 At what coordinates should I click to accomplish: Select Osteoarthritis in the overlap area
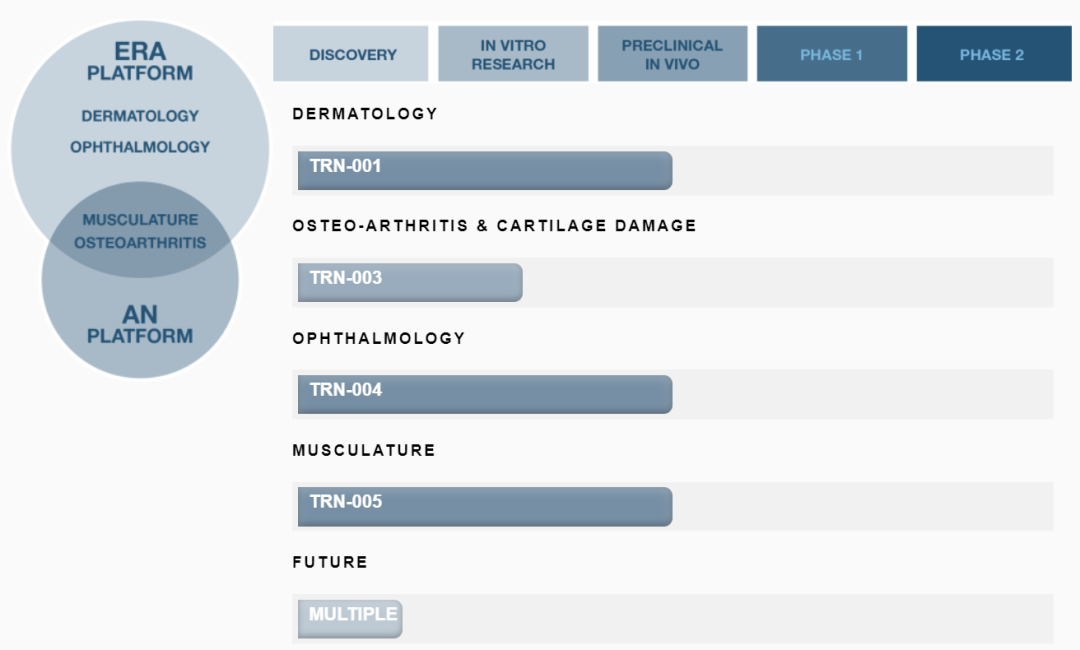click(140, 242)
